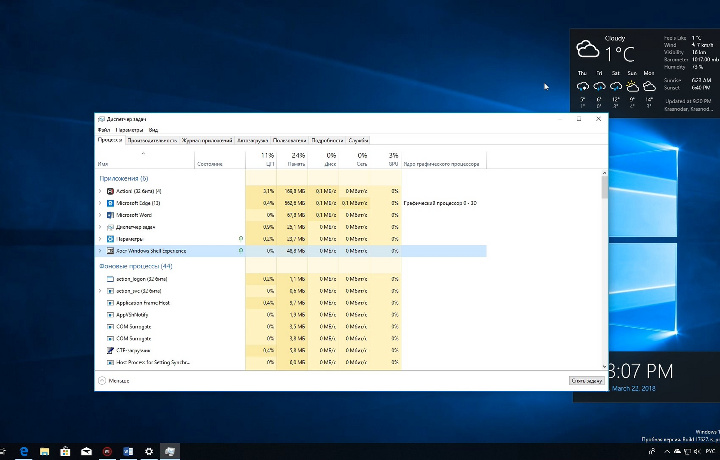This screenshot has width=720, height=460.
Task: Click the action_svc process icon
Action: 110,291
